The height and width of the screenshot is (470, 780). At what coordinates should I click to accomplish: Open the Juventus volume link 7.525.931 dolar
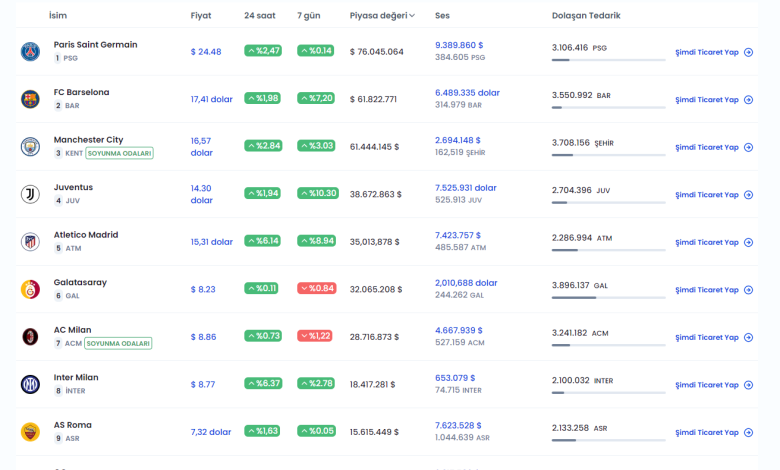click(465, 187)
